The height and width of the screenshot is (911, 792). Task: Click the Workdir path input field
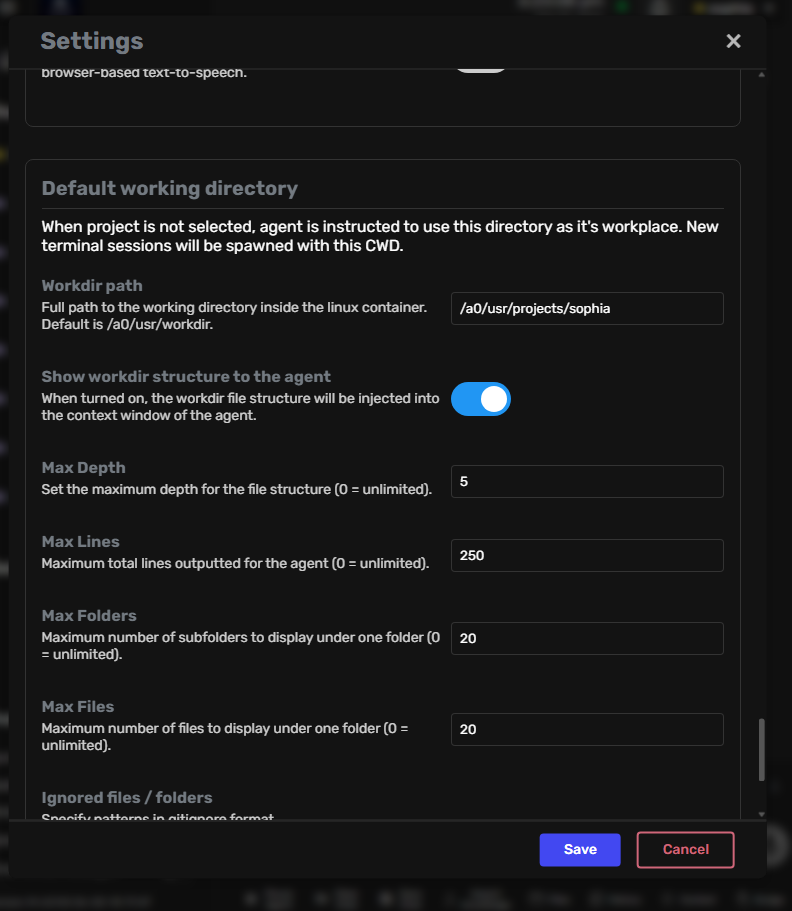587,308
